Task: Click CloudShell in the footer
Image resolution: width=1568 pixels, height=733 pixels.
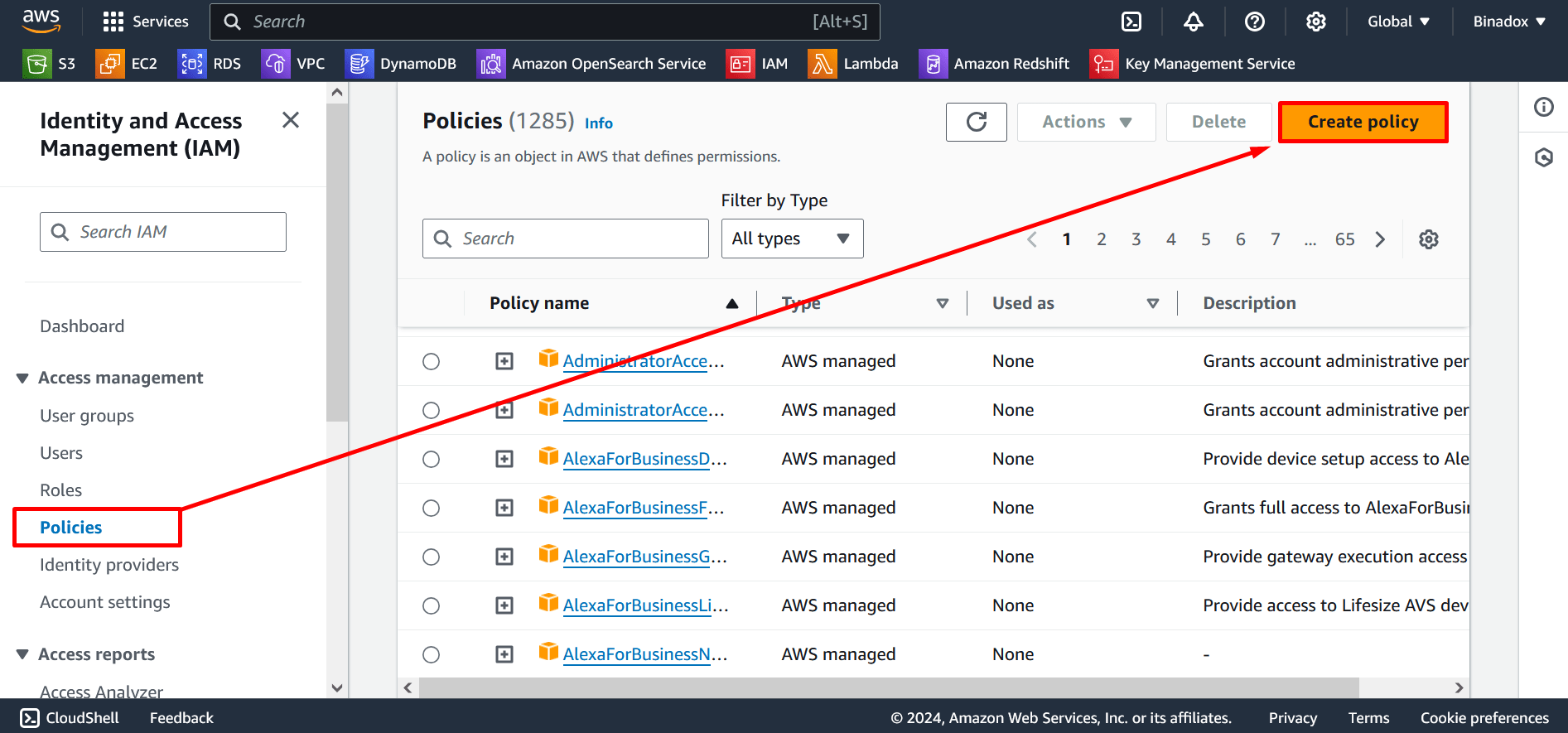Action: click(x=70, y=718)
